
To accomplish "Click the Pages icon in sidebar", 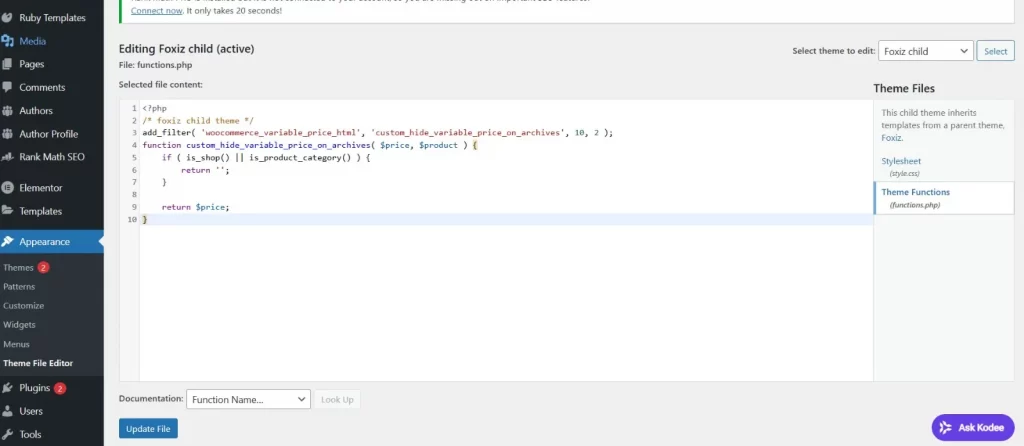I will [9, 64].
